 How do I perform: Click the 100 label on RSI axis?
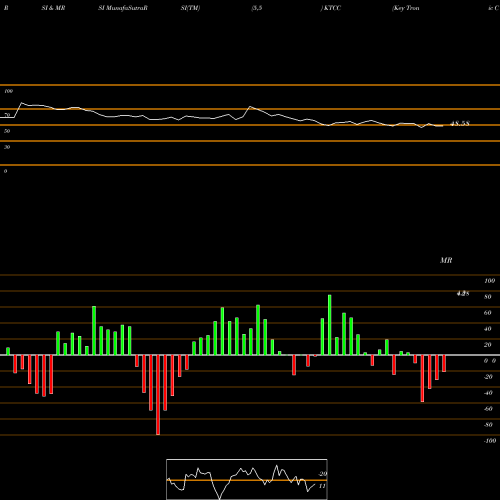[8, 91]
